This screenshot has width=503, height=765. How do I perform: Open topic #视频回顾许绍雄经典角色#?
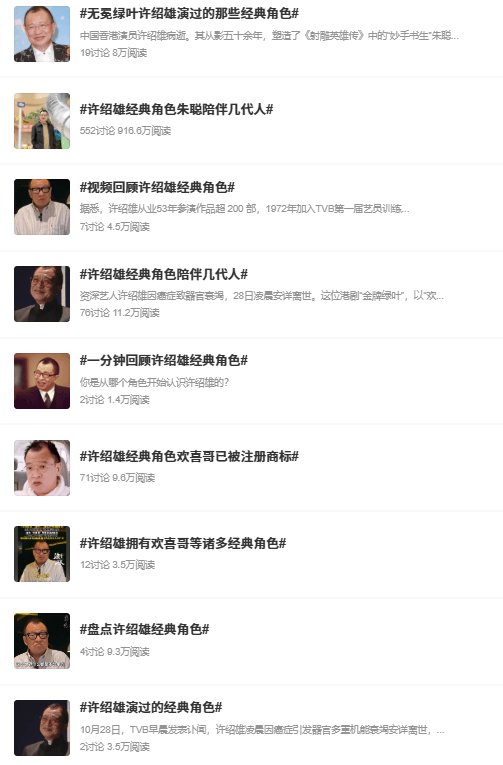tap(158, 187)
